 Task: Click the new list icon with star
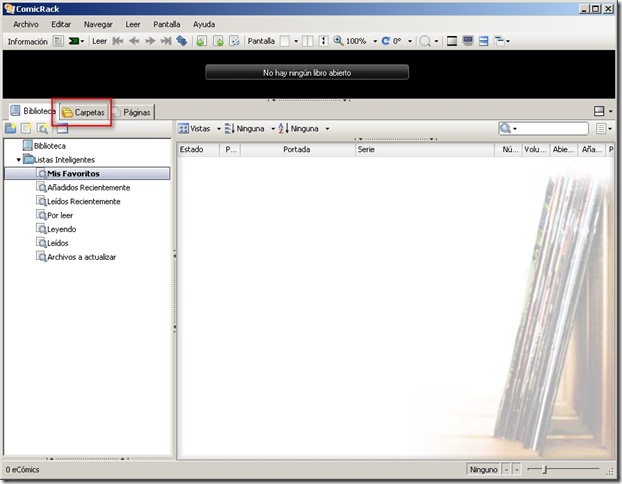pyautogui.click(x=26, y=128)
